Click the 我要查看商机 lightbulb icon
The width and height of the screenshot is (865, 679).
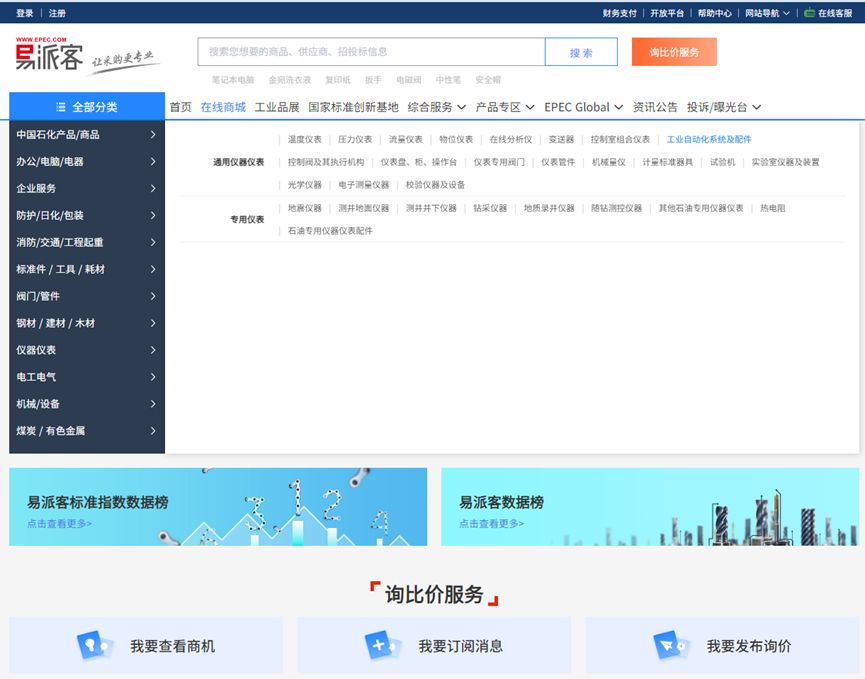pyautogui.click(x=90, y=645)
